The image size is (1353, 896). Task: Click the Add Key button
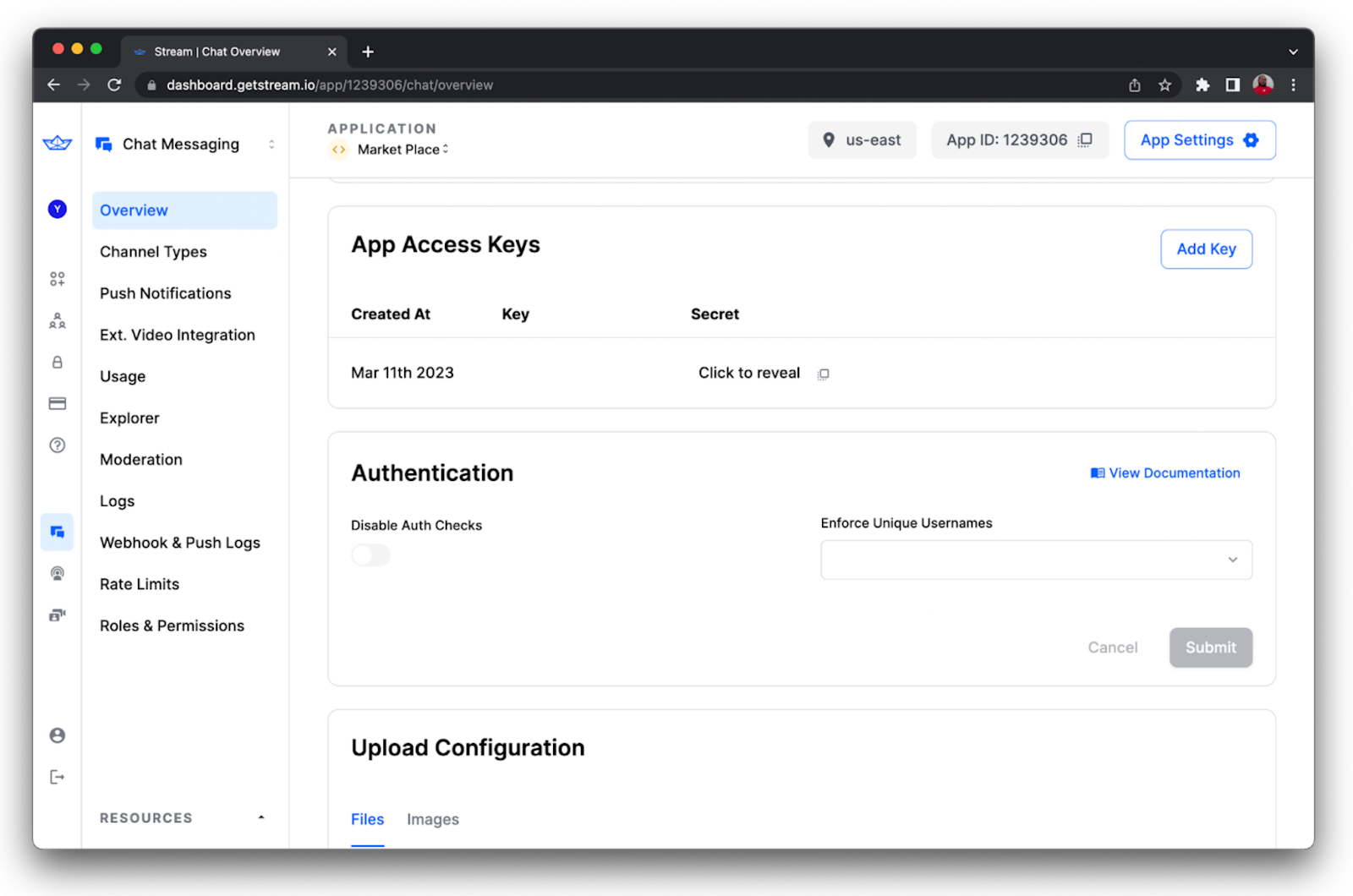pos(1206,249)
